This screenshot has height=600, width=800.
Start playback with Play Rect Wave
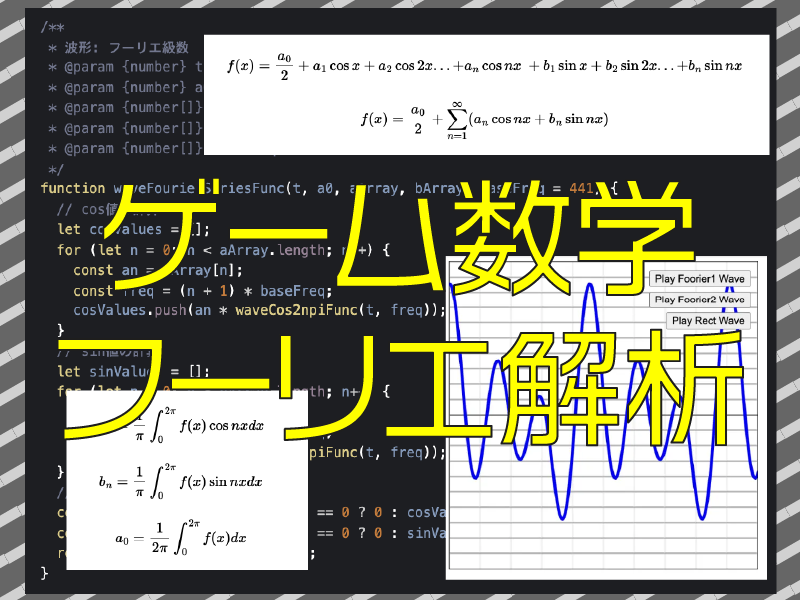(707, 321)
